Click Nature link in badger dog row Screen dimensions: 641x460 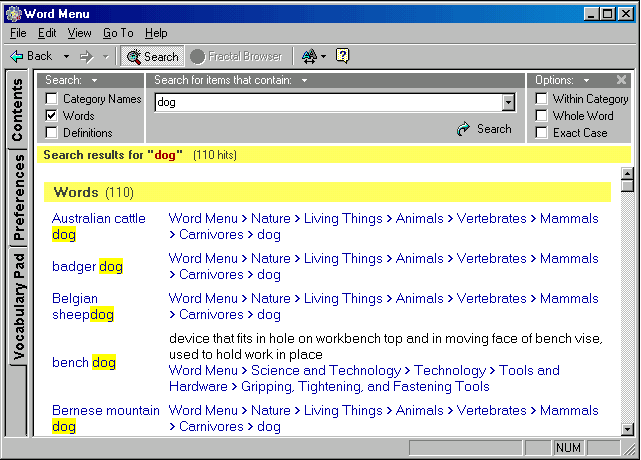(271, 258)
